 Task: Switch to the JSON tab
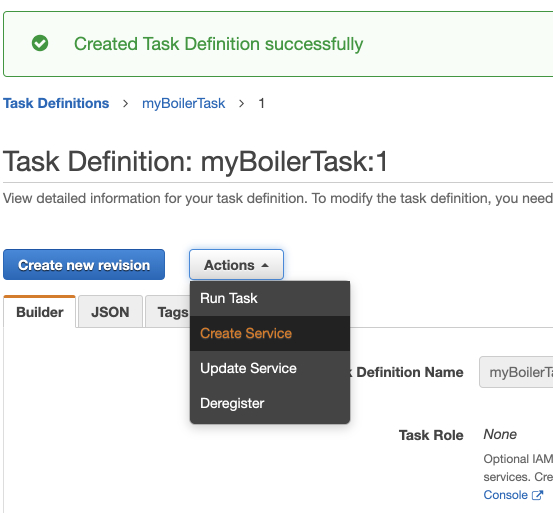tap(110, 312)
